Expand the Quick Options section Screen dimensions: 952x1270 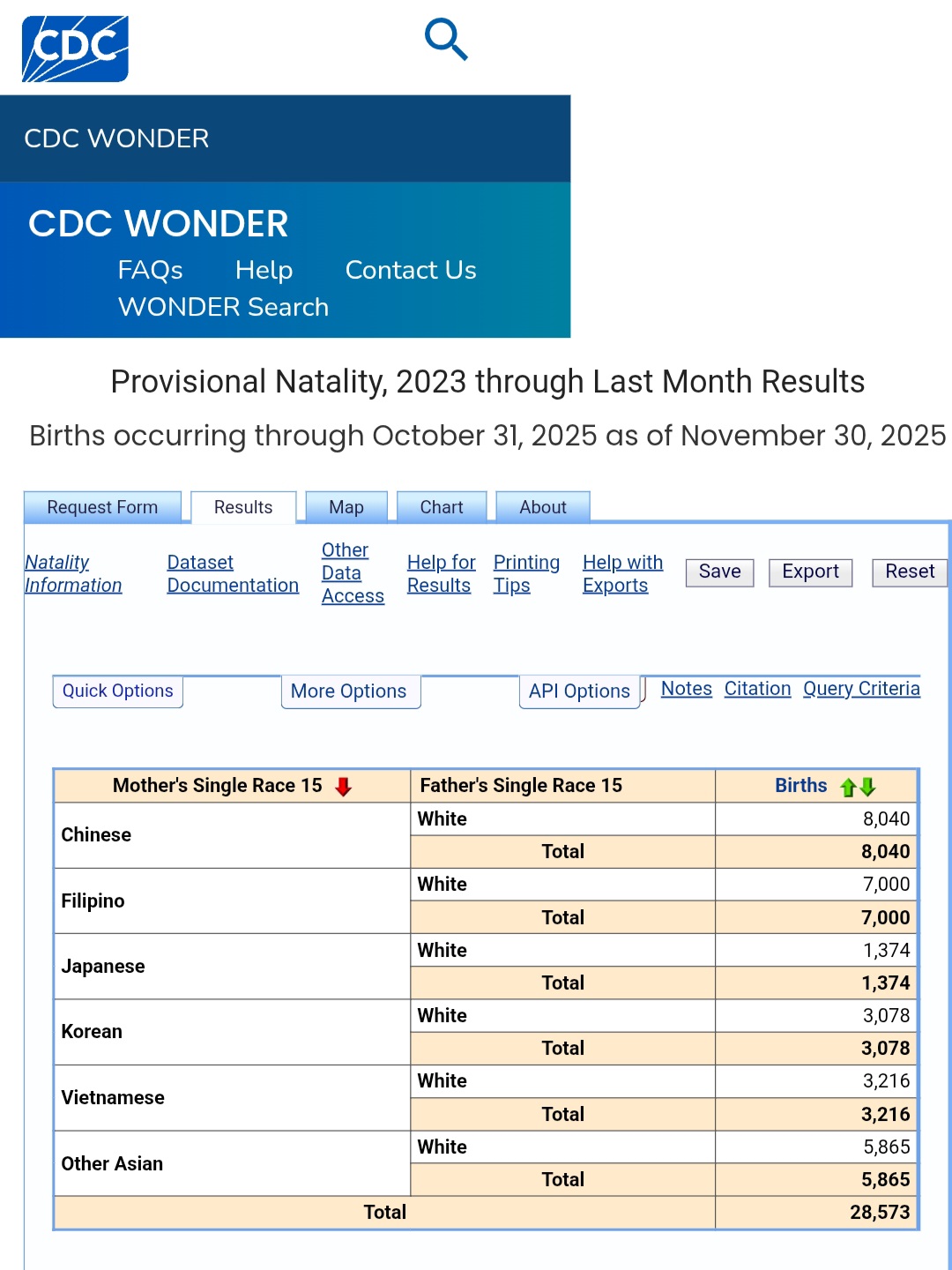click(118, 691)
